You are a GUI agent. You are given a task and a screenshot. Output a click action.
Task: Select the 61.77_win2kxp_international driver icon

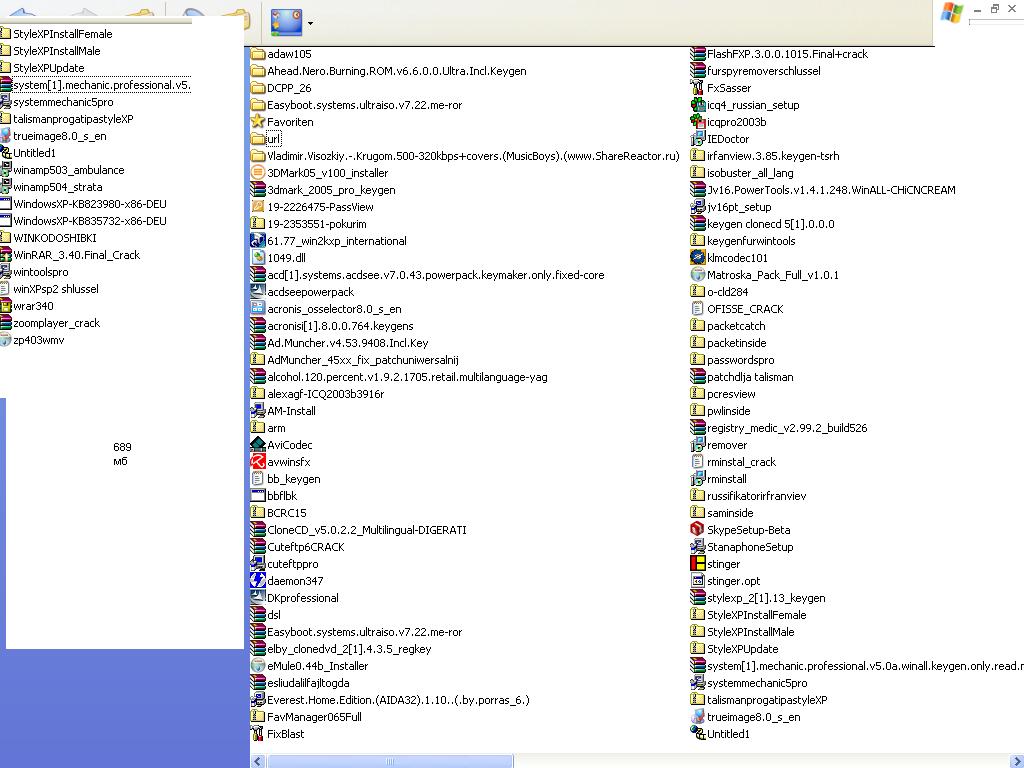[x=258, y=240]
